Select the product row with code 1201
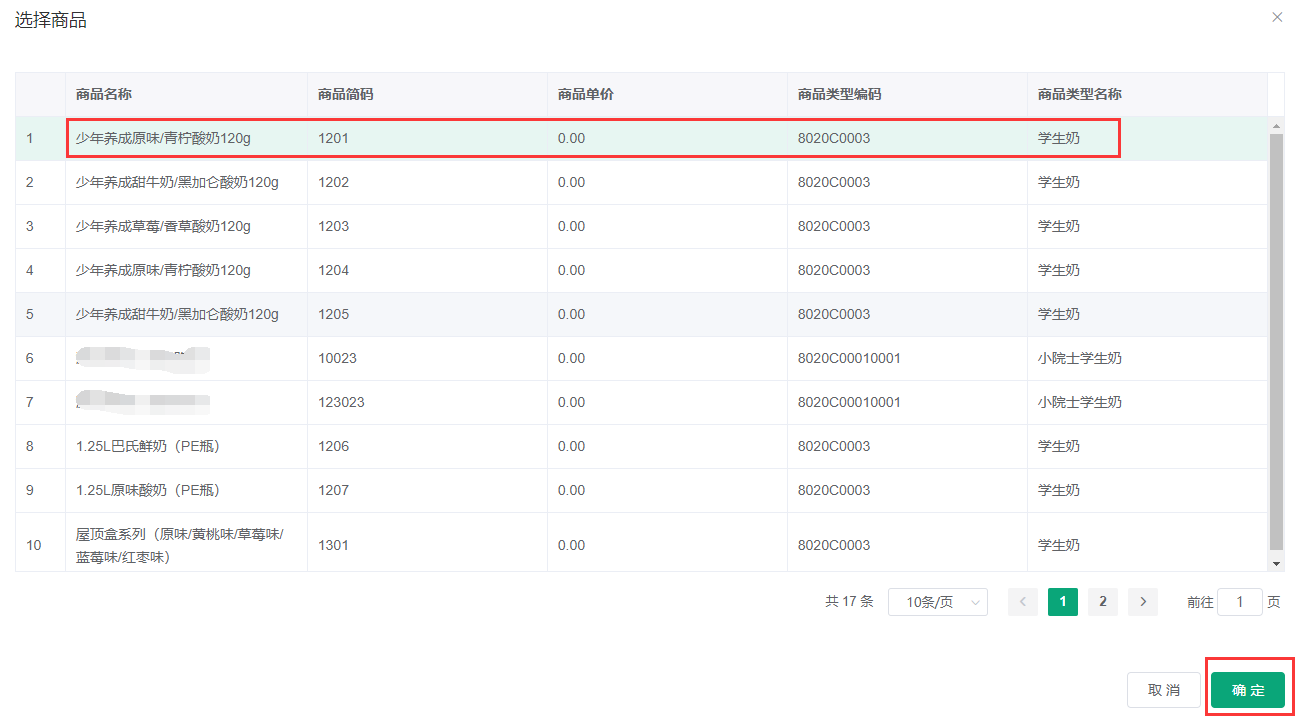Viewport: 1298px width, 718px height. (x=332, y=138)
